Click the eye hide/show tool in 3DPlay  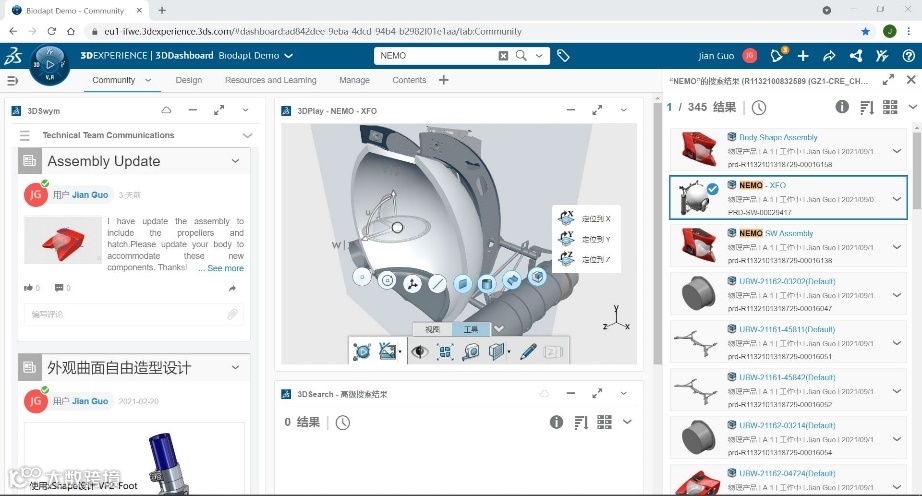tap(419, 352)
